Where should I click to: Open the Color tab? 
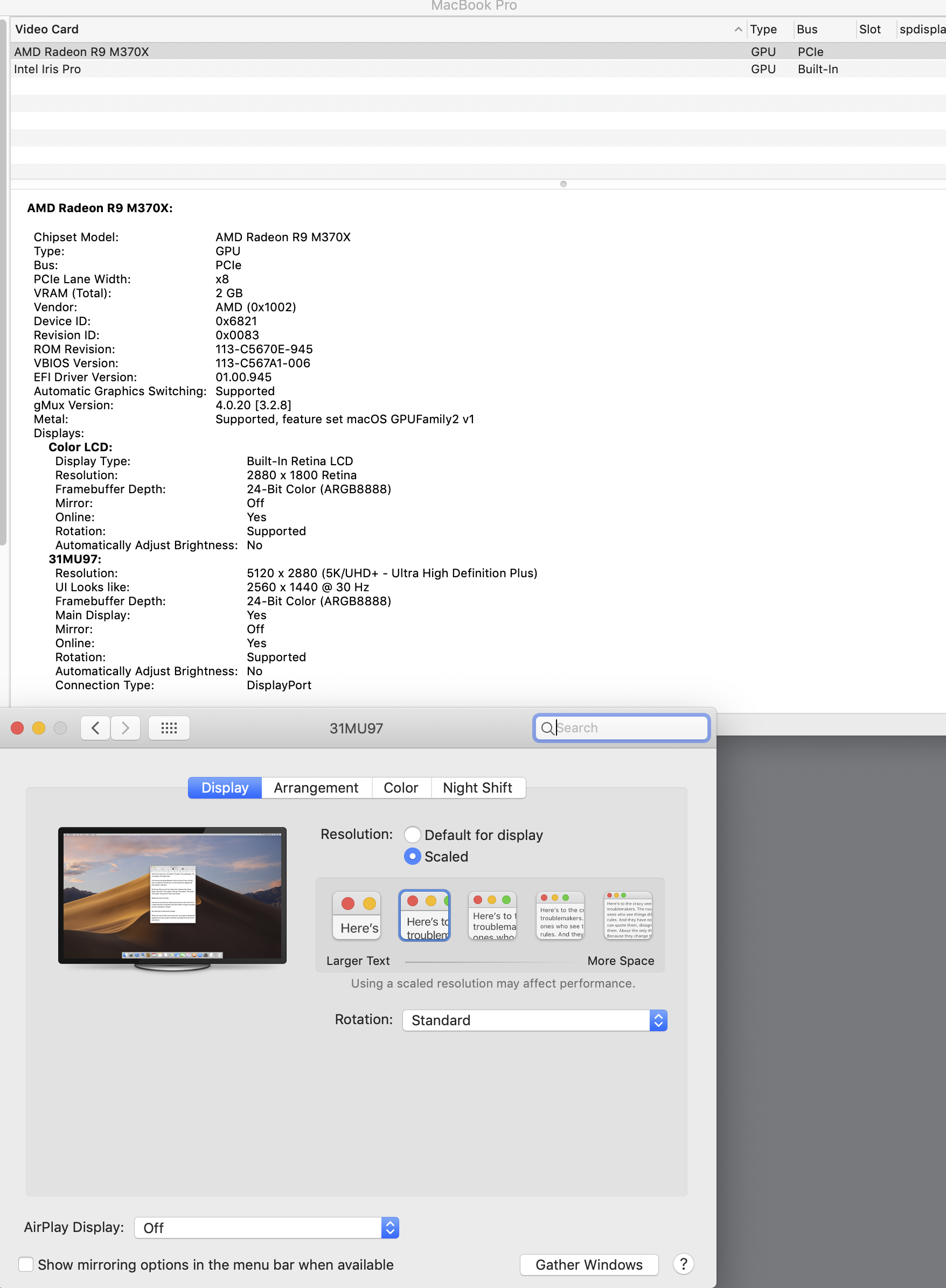tap(401, 787)
